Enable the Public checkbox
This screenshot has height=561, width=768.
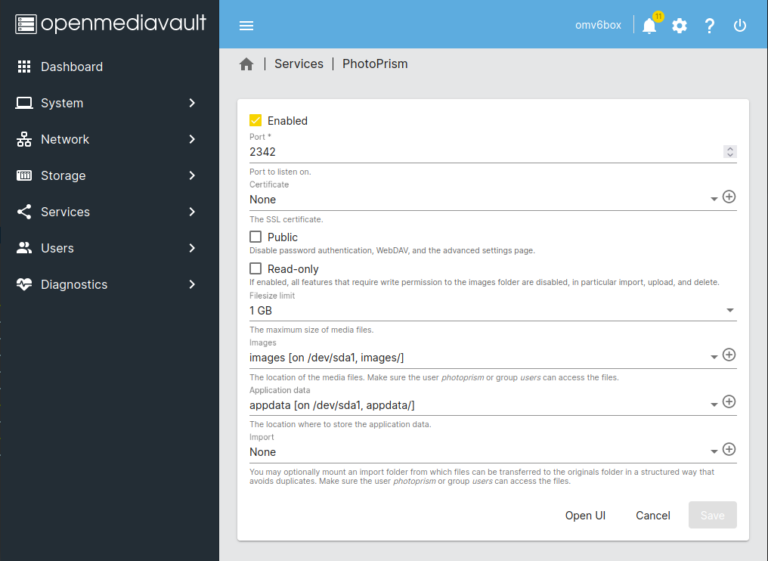click(256, 237)
